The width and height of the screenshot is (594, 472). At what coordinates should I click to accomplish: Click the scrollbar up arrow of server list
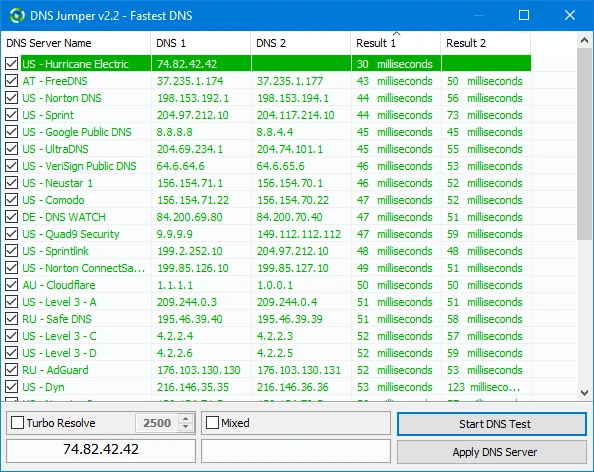[584, 40]
